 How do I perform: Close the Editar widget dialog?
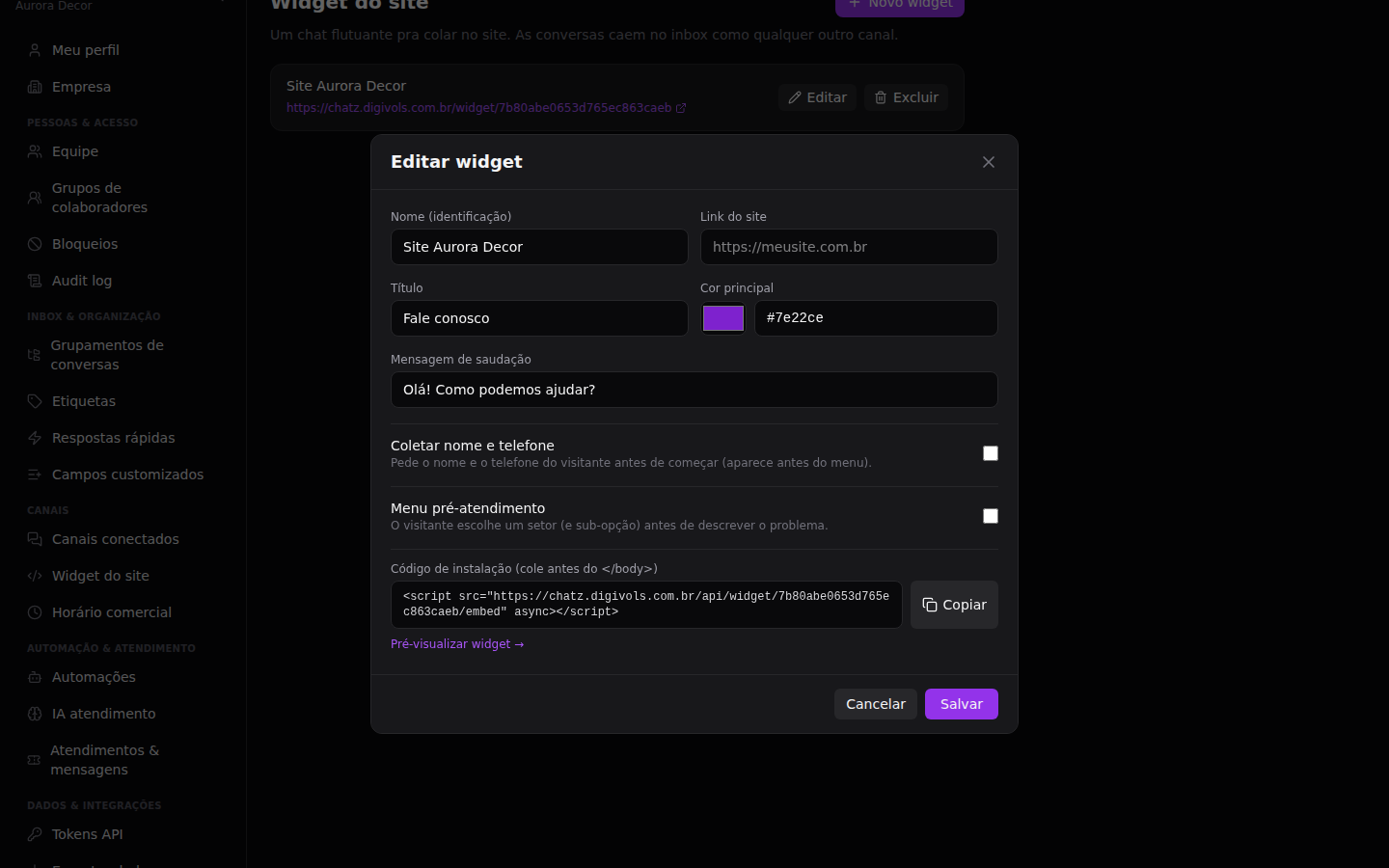point(989,162)
